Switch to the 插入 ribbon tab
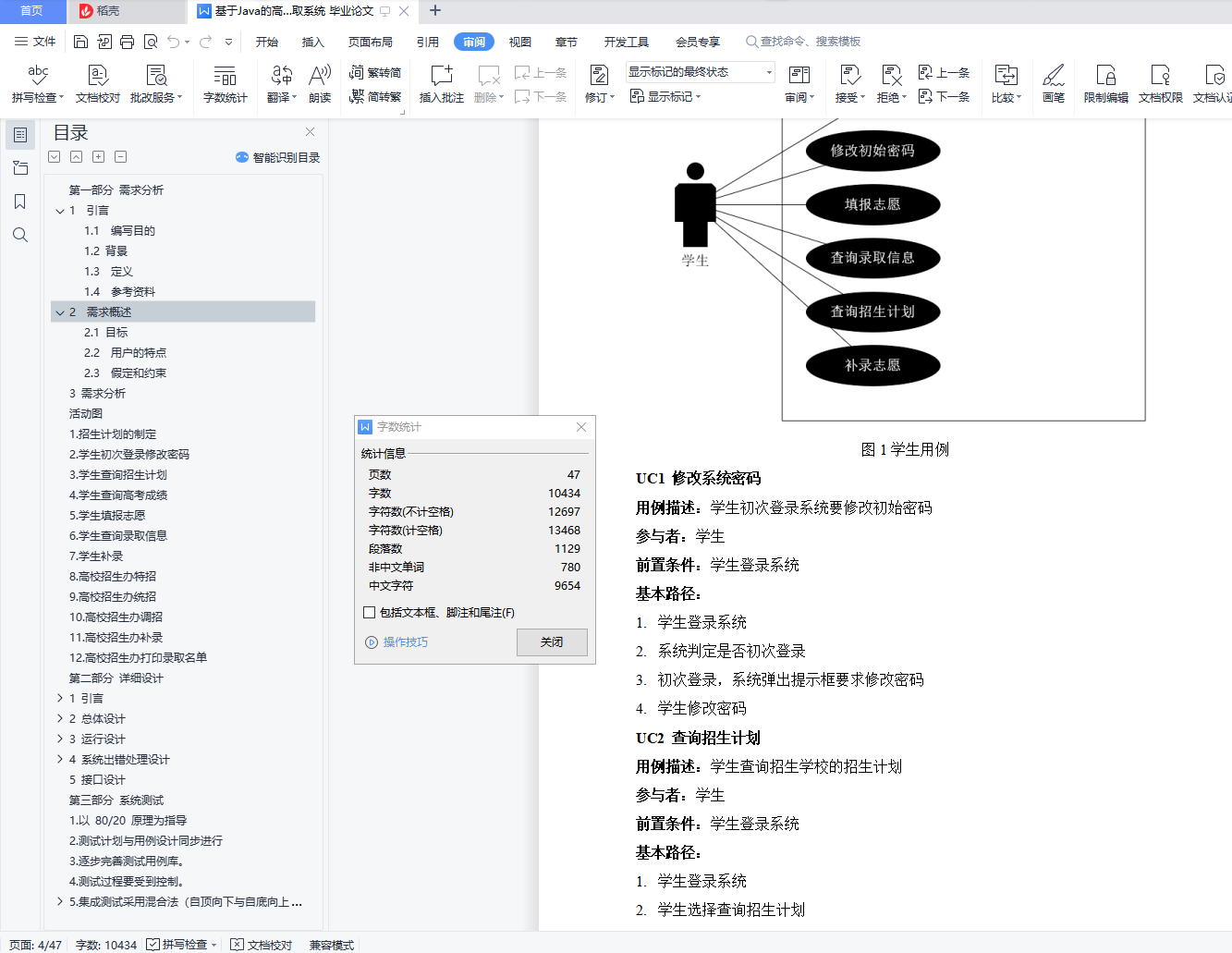 click(x=313, y=42)
